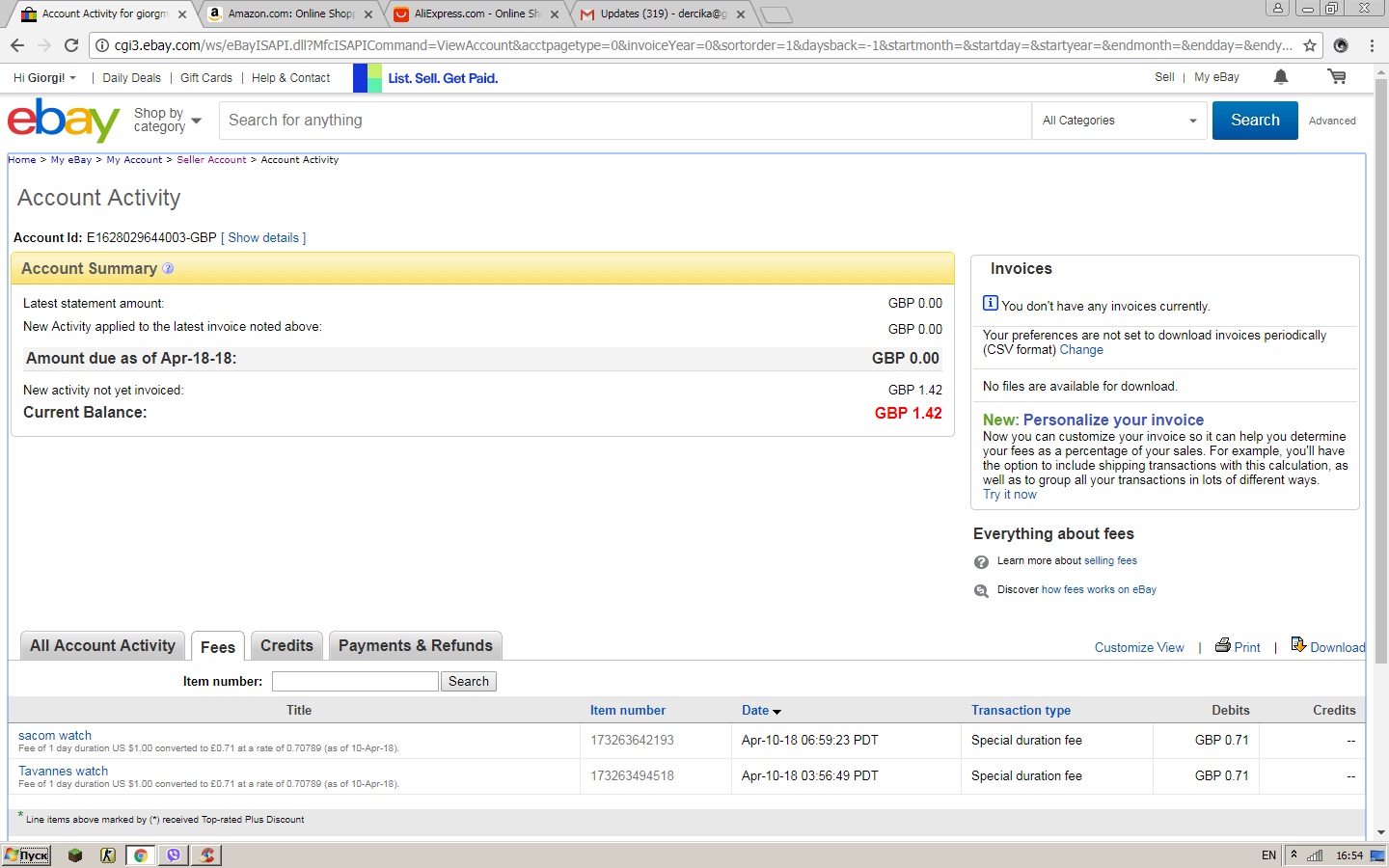Expand the Hi Giorgi account dropdown
This screenshot has height=868, width=1389.
[x=44, y=78]
